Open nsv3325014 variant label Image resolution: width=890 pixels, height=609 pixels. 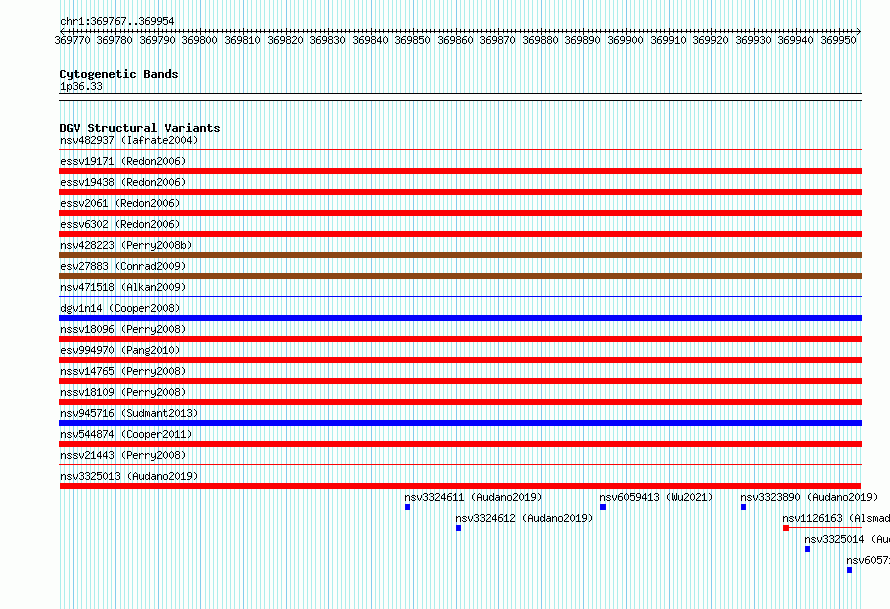(847, 539)
